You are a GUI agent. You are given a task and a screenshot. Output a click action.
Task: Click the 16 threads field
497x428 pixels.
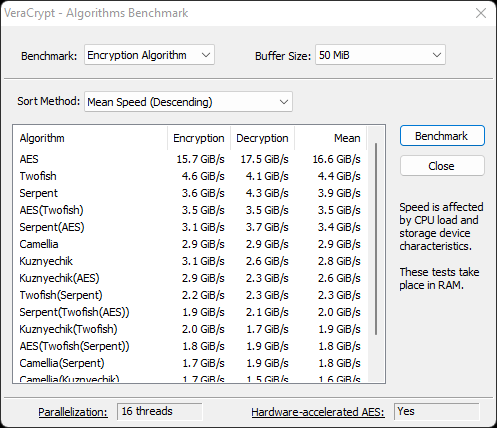[x=160, y=411]
